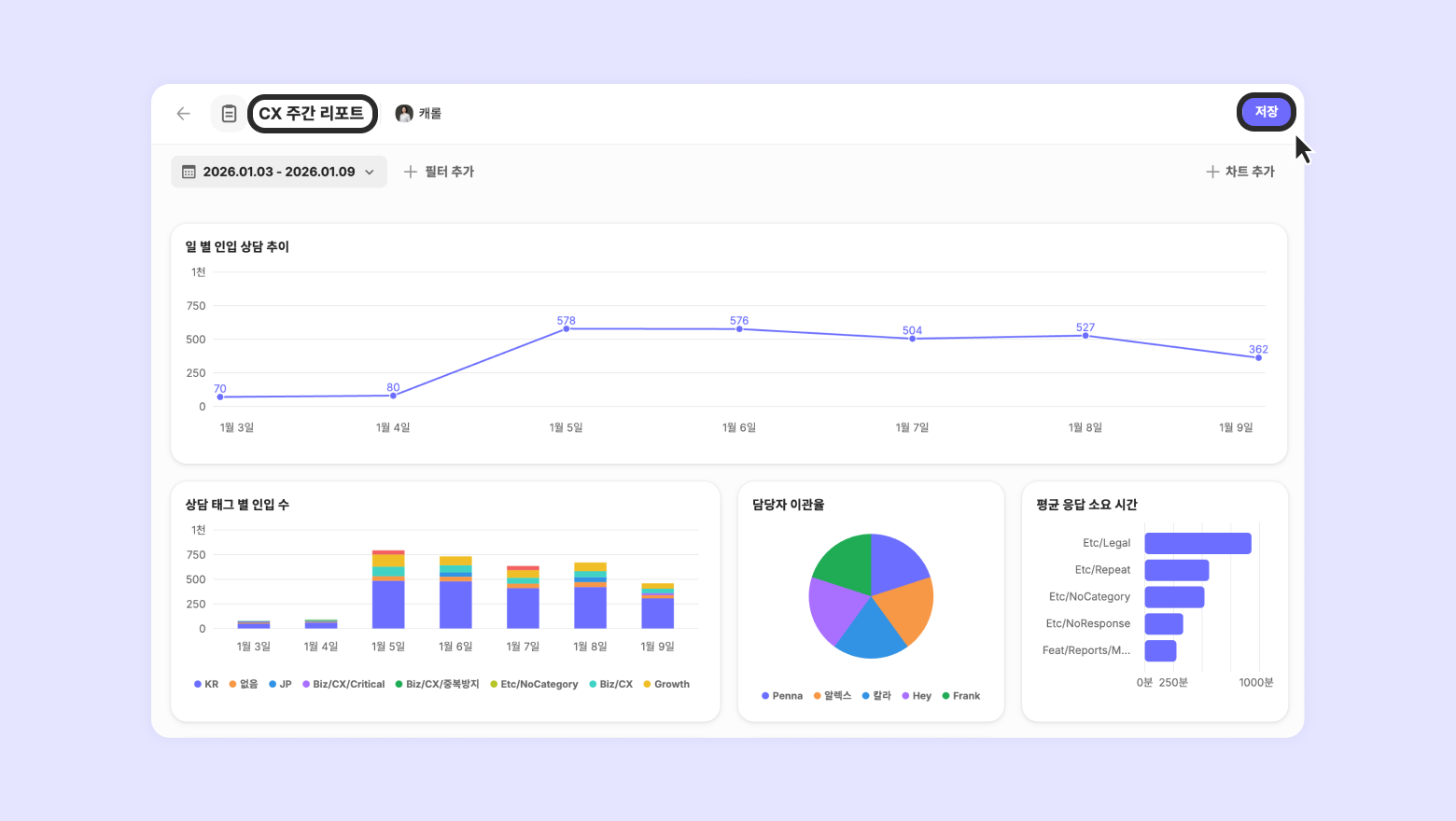The height and width of the screenshot is (821, 1456).
Task: Toggle the Biz/CX/Critical legend item
Action: pyautogui.click(x=343, y=684)
